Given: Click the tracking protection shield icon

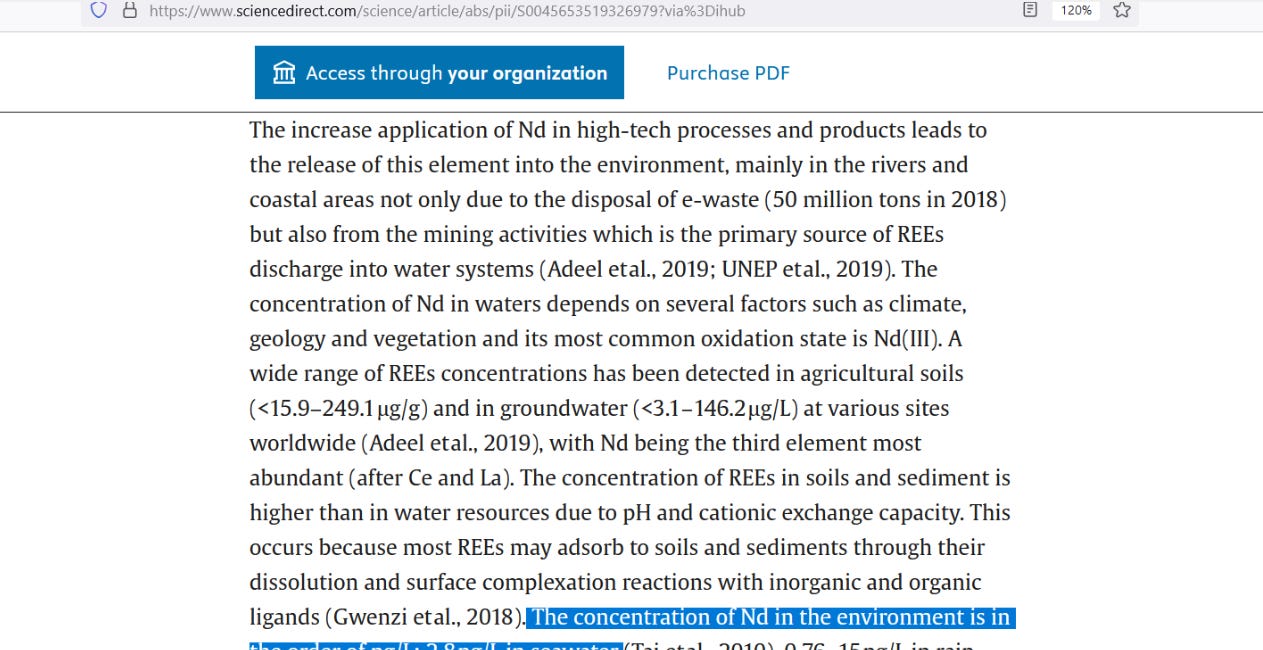Looking at the screenshot, I should (96, 11).
